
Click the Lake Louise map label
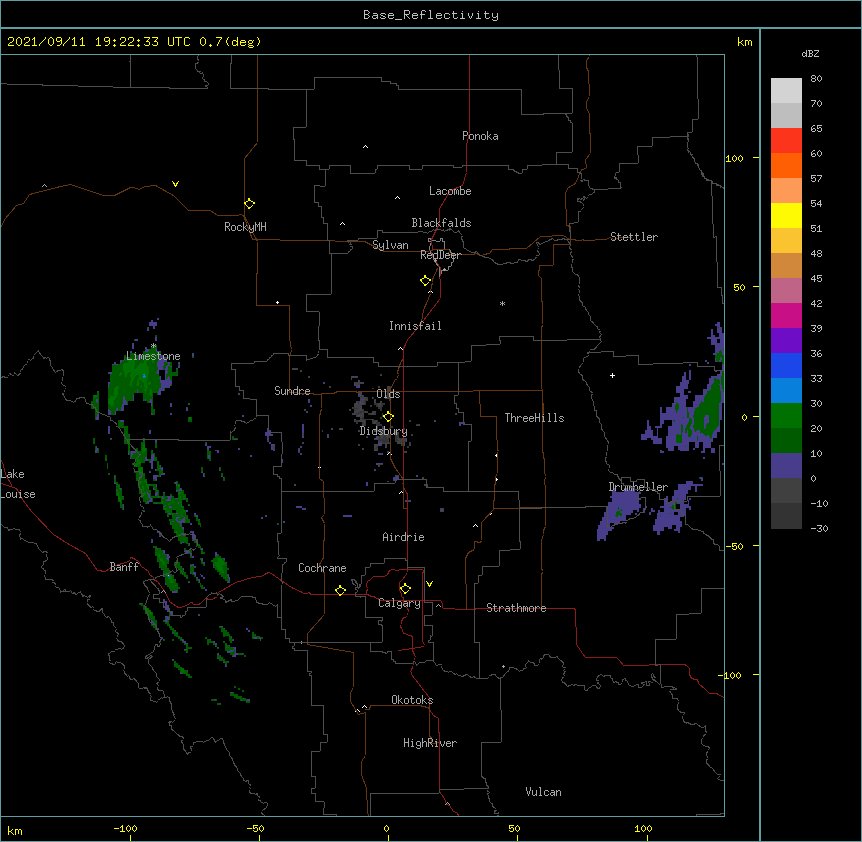18,484
